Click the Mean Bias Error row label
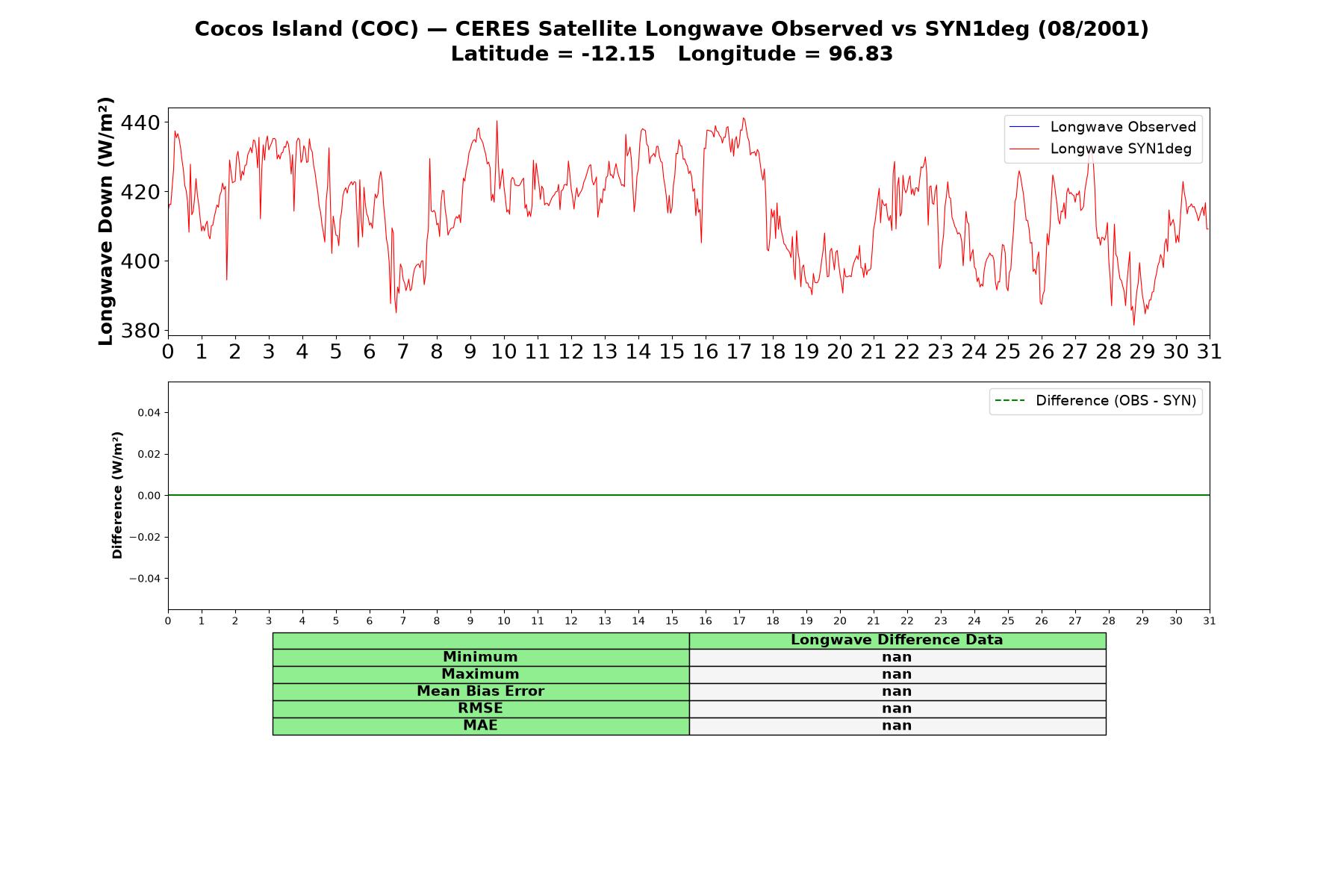The height and width of the screenshot is (896, 1344). click(480, 691)
